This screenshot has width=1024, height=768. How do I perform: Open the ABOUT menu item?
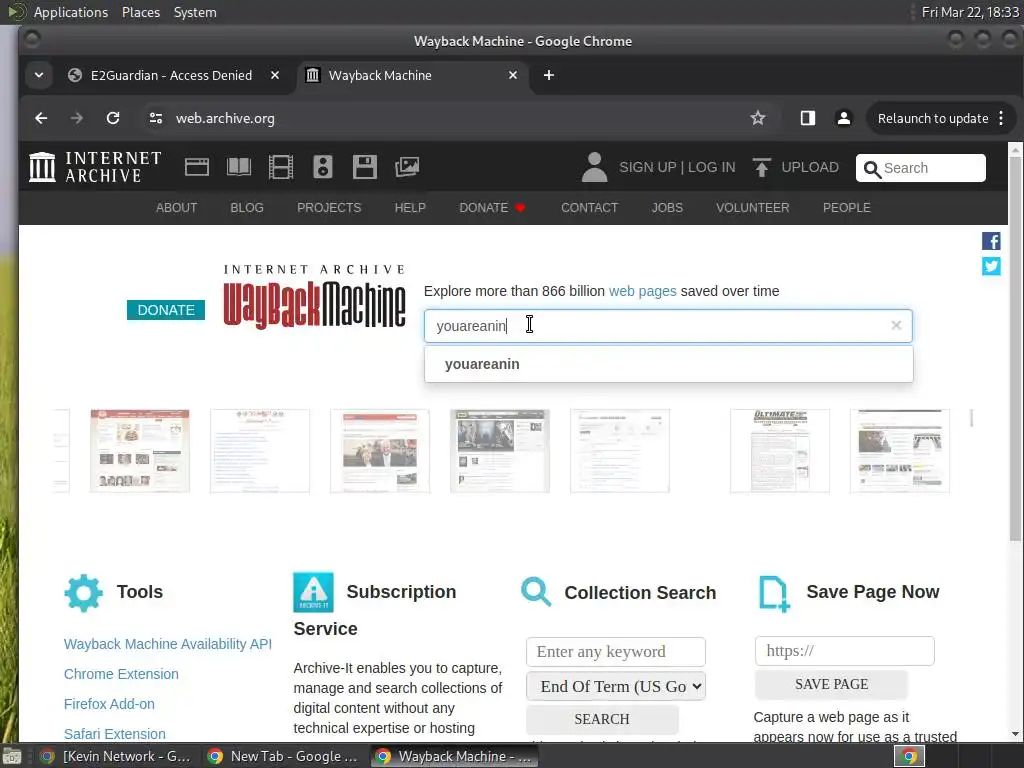pos(176,208)
